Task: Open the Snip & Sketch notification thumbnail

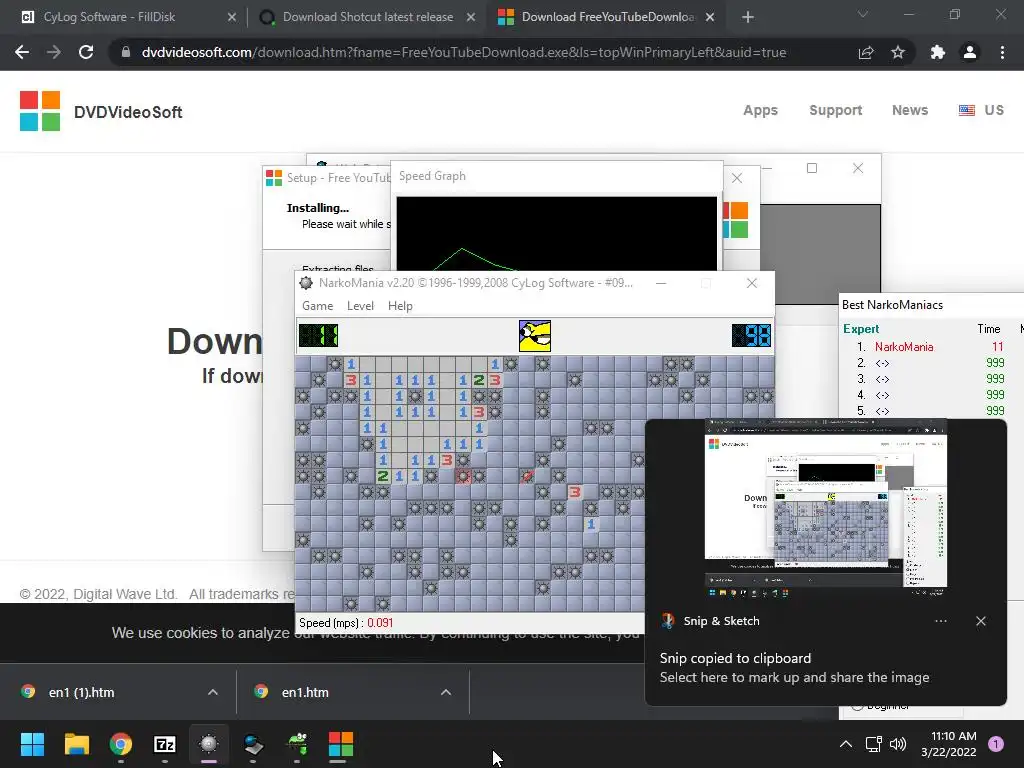Action: tap(826, 508)
